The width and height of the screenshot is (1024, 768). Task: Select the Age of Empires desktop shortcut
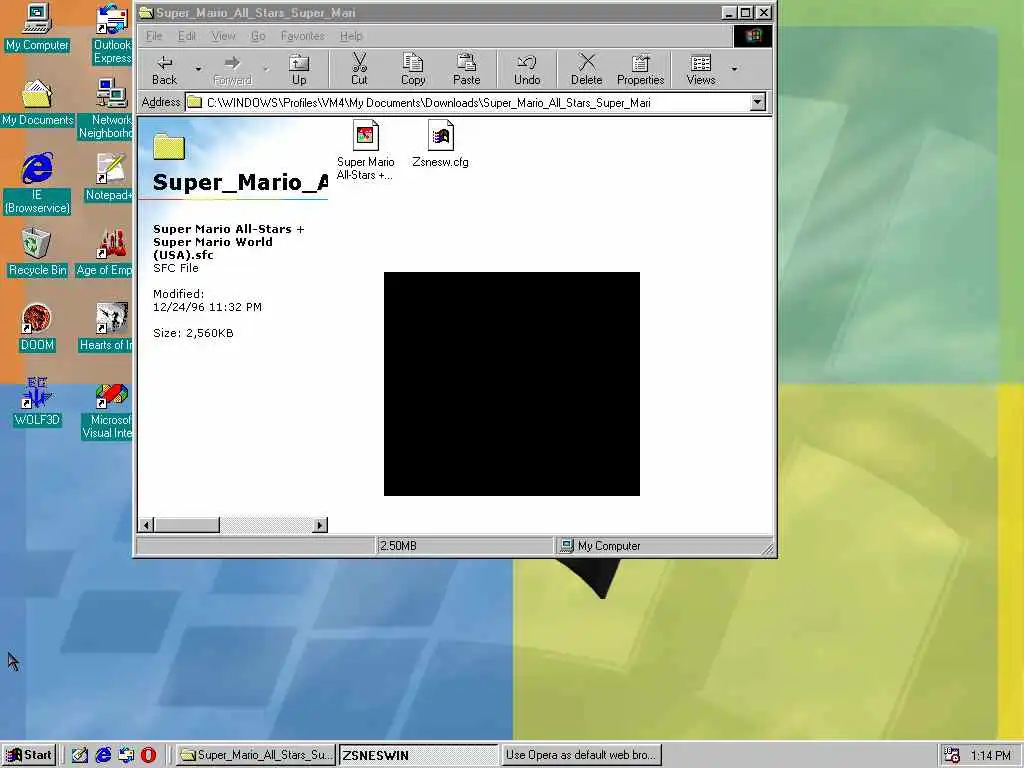click(x=104, y=253)
